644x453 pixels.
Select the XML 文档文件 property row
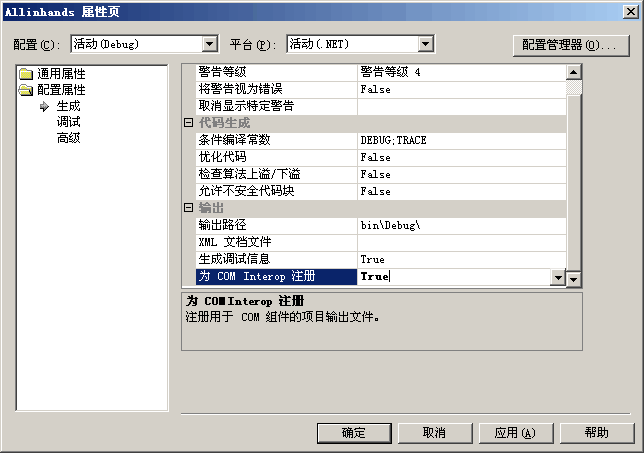(x=276, y=242)
